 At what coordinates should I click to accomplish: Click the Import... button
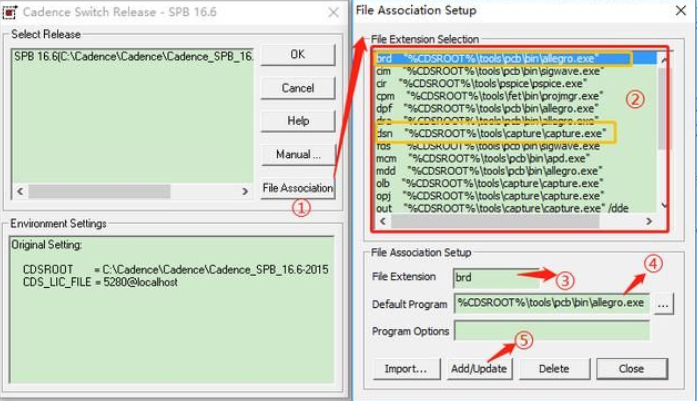coord(406,369)
